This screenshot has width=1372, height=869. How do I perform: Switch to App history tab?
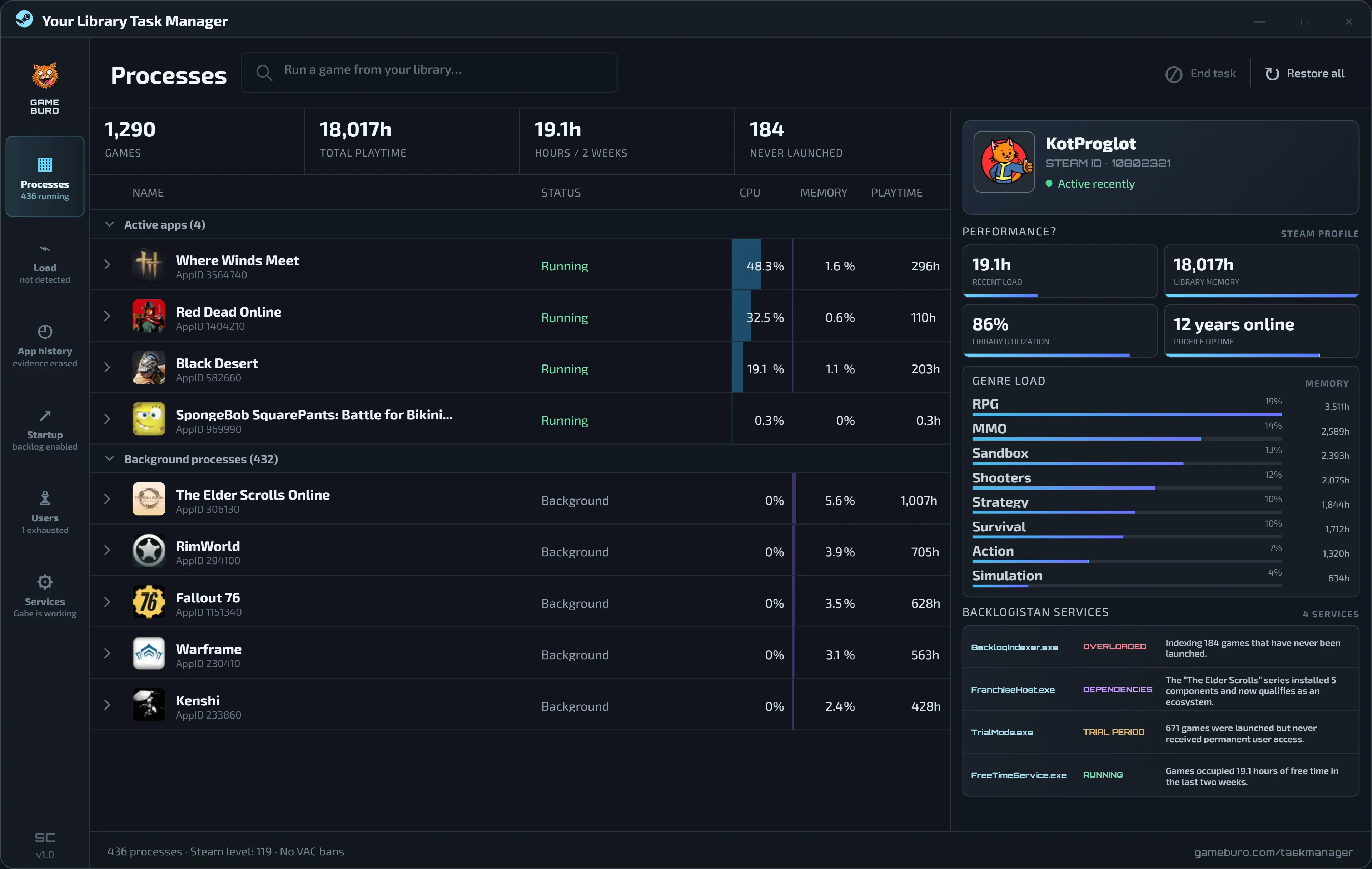45,346
